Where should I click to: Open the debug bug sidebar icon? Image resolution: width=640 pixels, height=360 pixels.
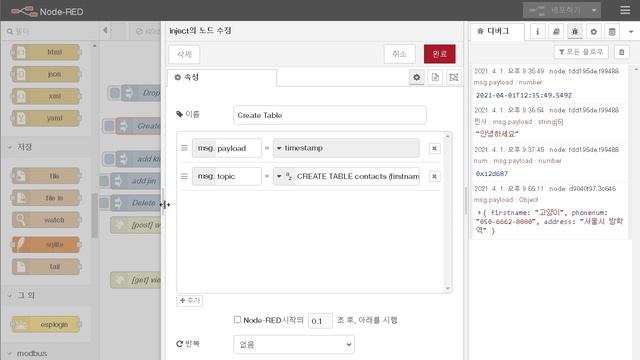pos(575,31)
